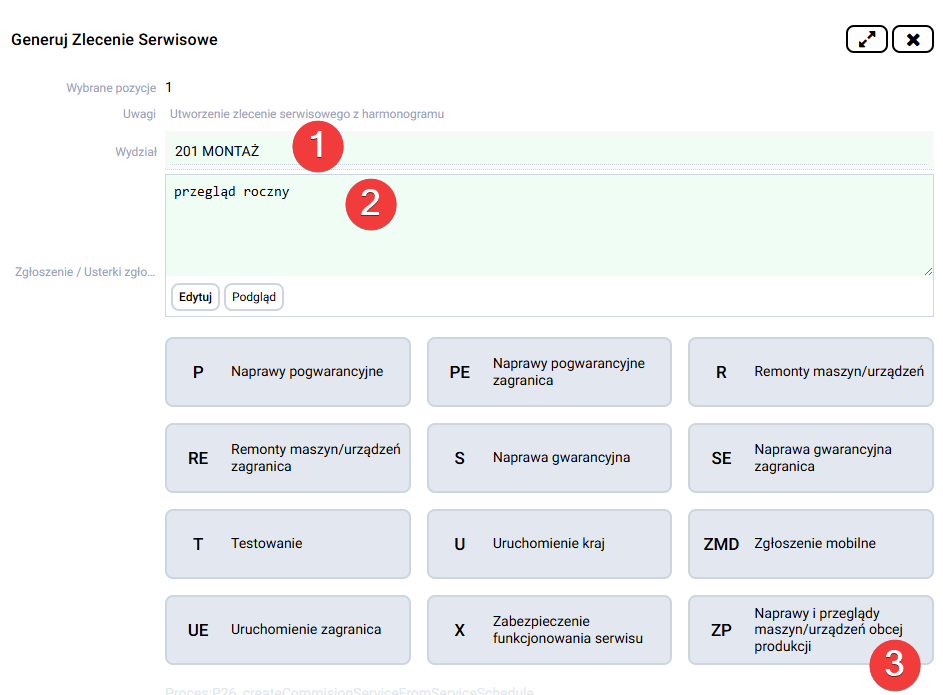
Task: Select service type P Naprawy pogwarancyjne
Action: pos(287,372)
